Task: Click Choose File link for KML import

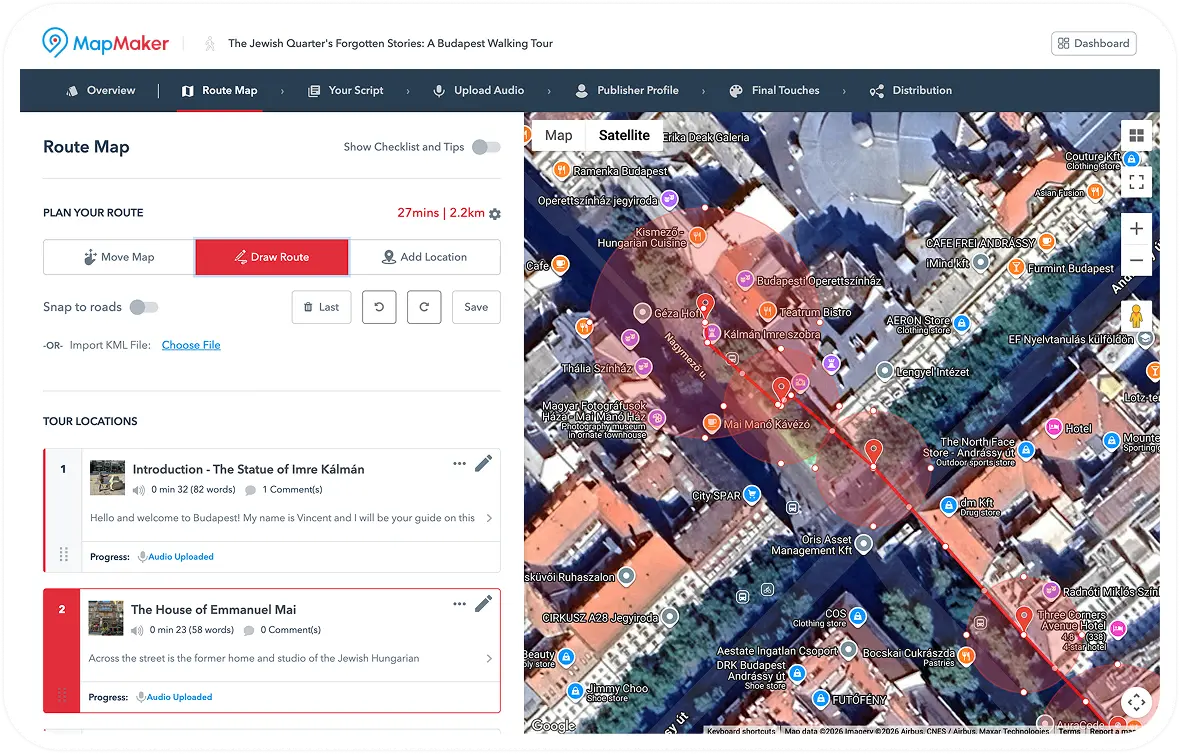Action: click(191, 345)
